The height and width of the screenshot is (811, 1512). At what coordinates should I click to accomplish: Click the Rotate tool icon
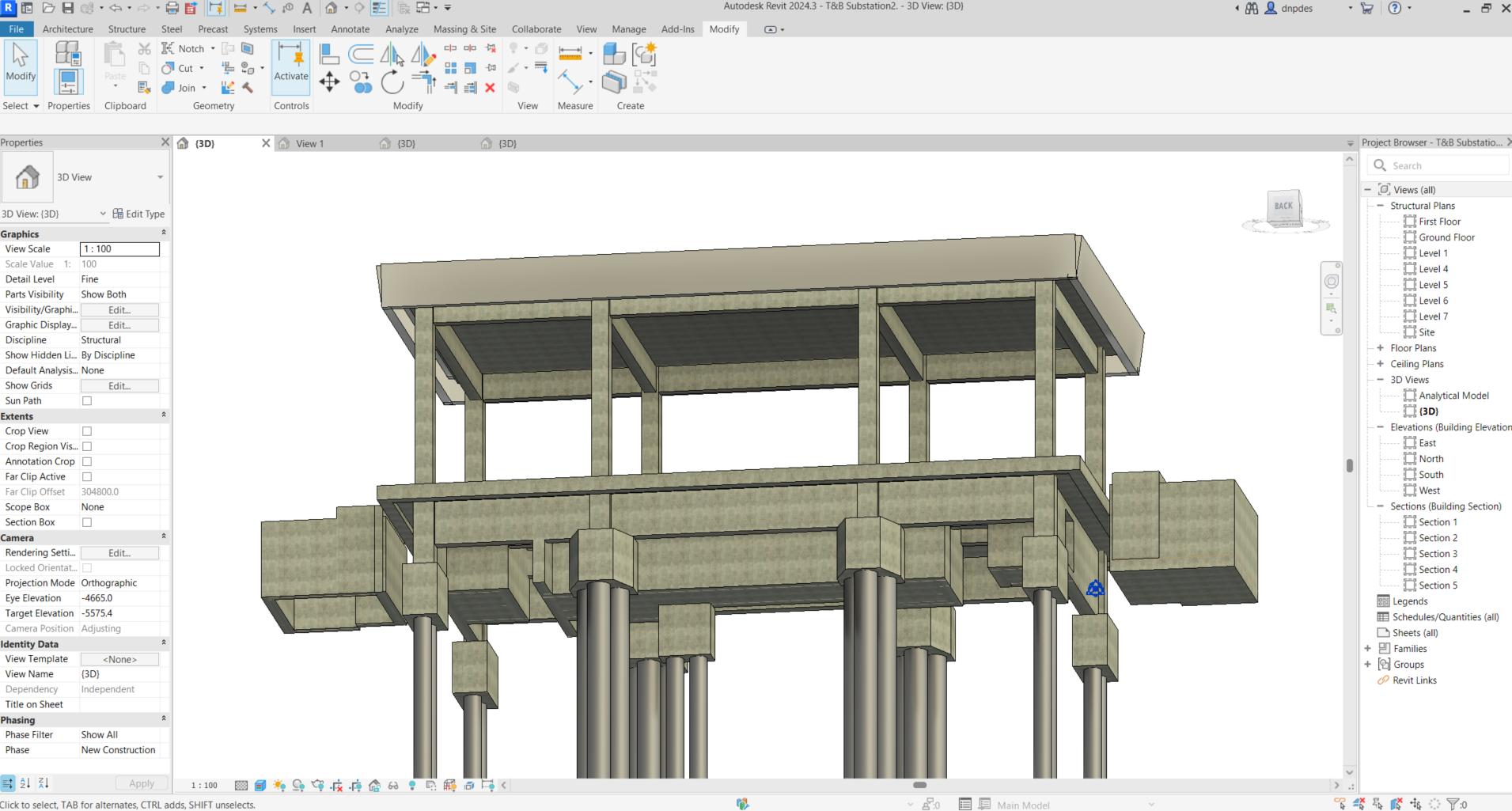coord(392,81)
